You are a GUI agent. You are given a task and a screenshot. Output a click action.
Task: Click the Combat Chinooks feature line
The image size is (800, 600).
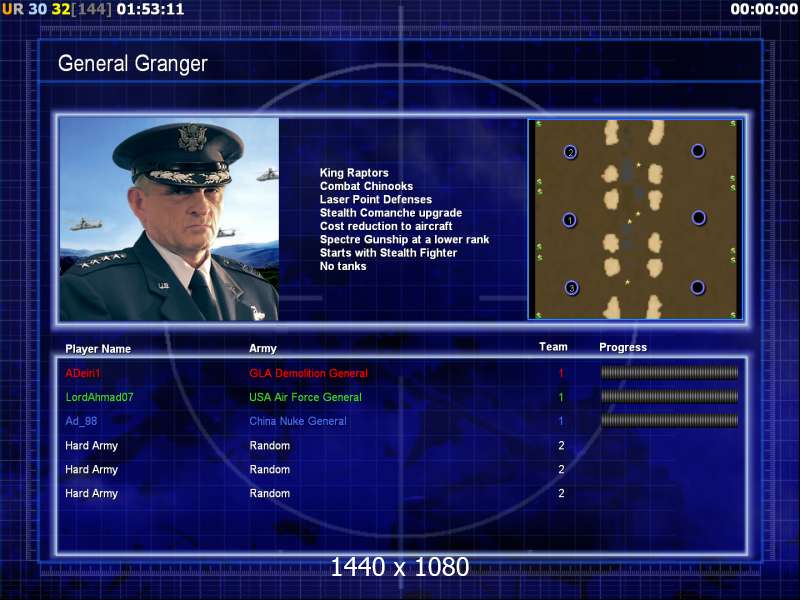[x=366, y=186]
